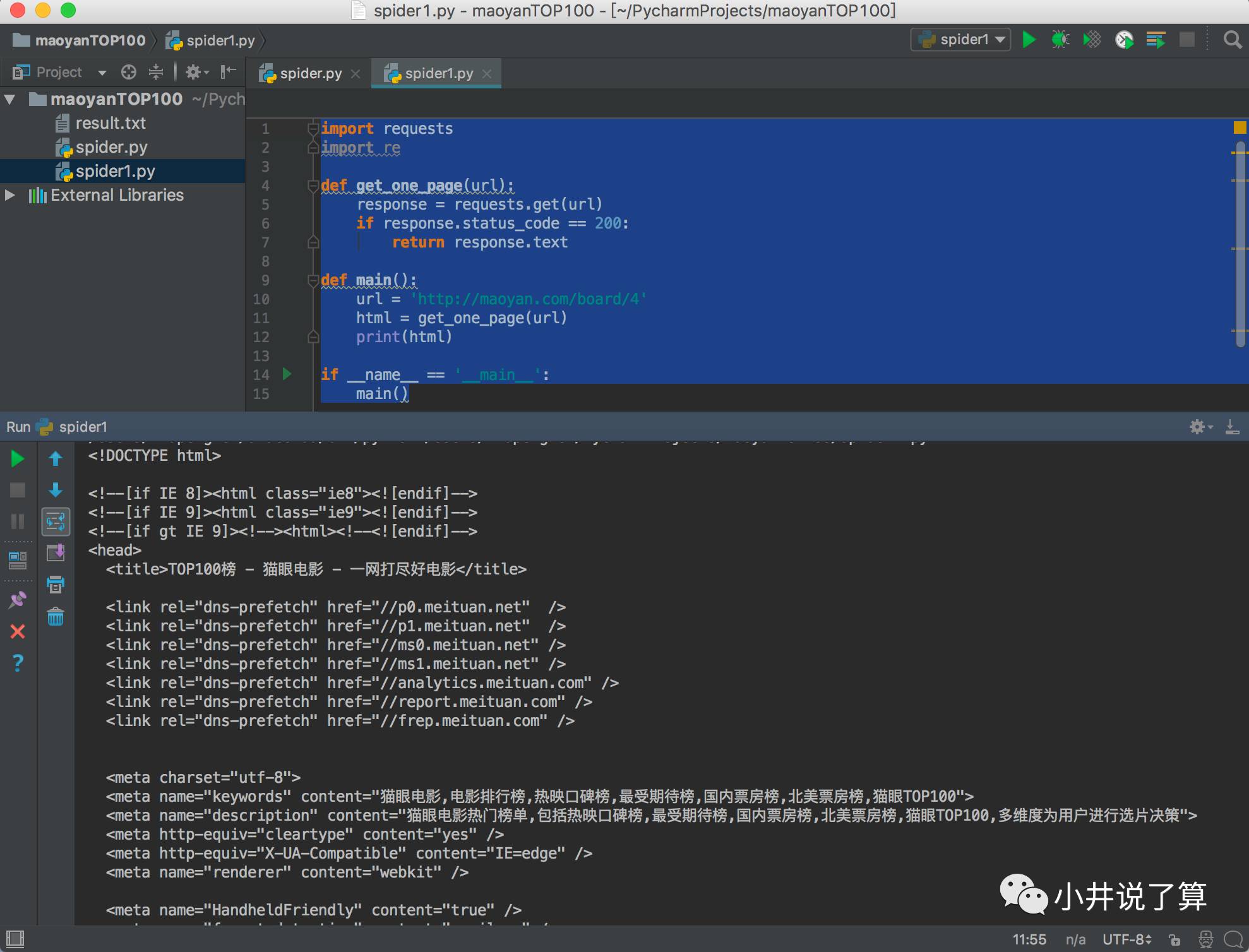Hide Run panel with download arrow icon
The height and width of the screenshot is (952, 1249).
pos(1232,427)
